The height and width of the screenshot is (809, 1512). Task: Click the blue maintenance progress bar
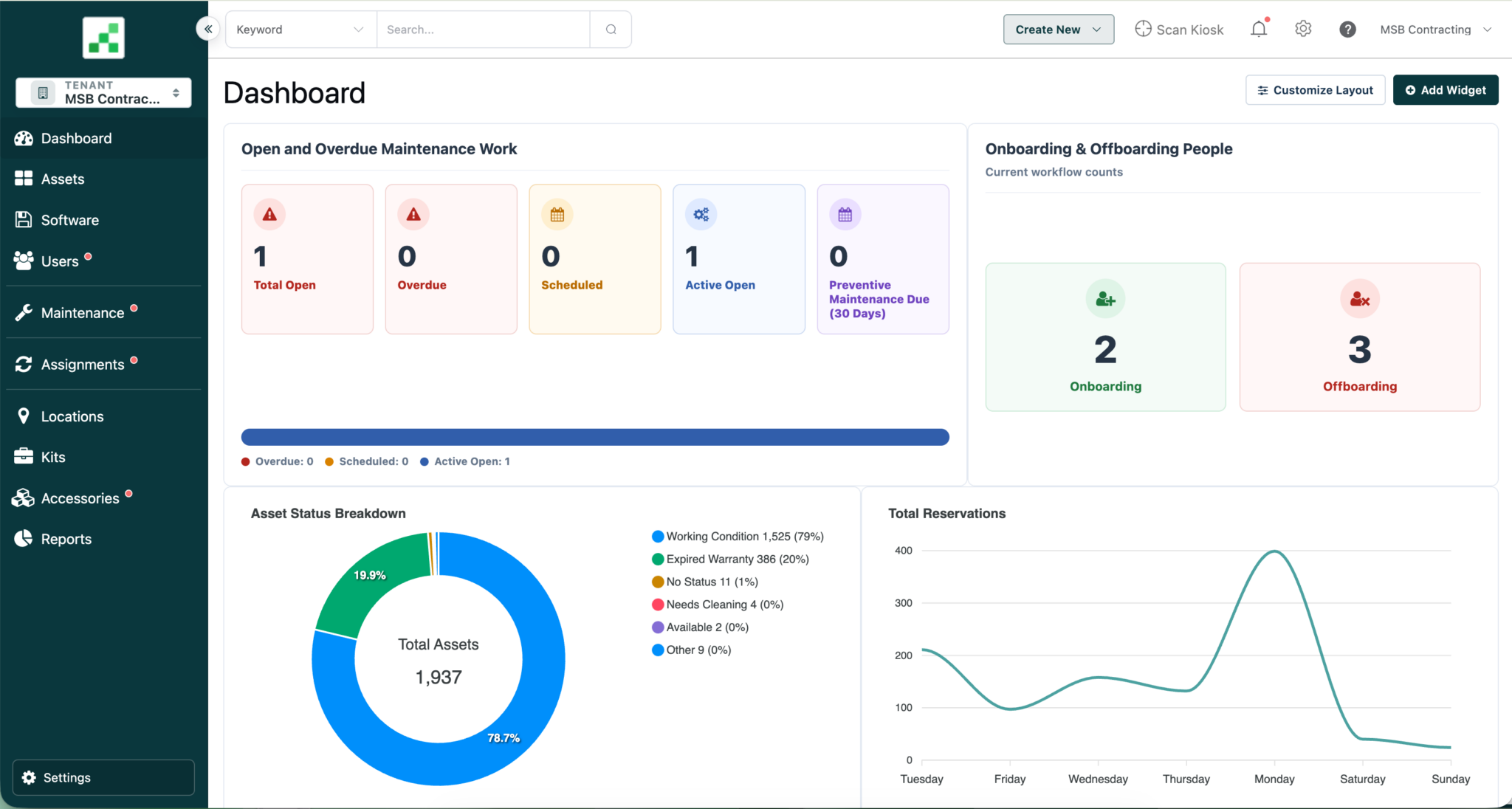(595, 437)
